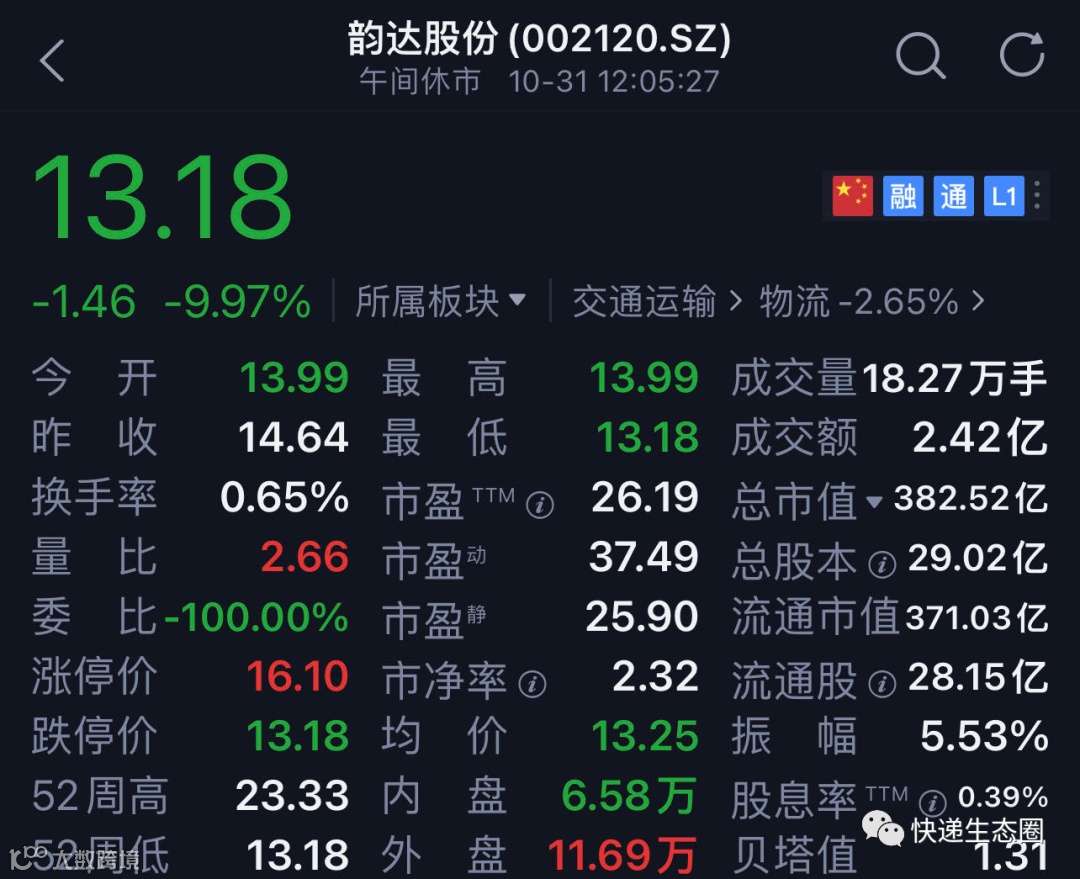Image resolution: width=1080 pixels, height=879 pixels.
Task: Tap the 量比 value 2.66
Action: [x=305, y=557]
